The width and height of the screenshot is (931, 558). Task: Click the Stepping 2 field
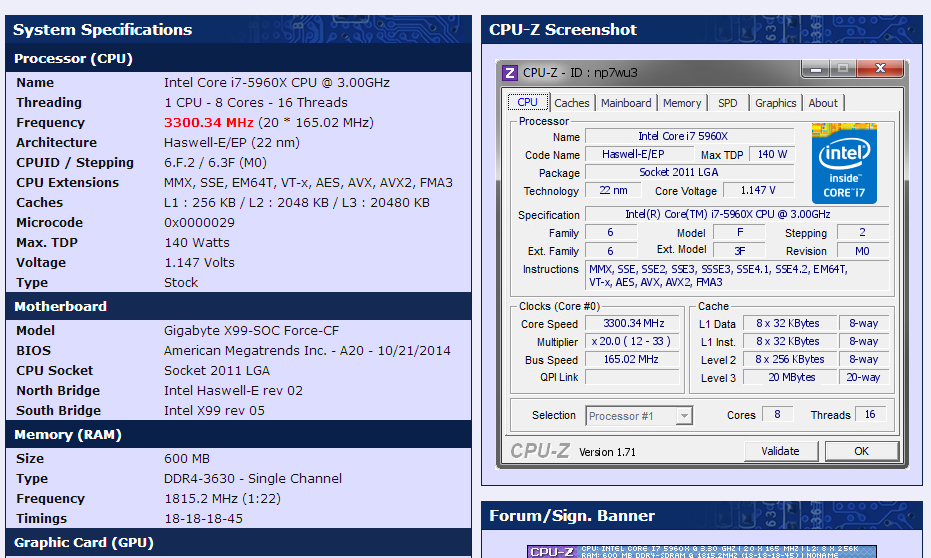(863, 233)
